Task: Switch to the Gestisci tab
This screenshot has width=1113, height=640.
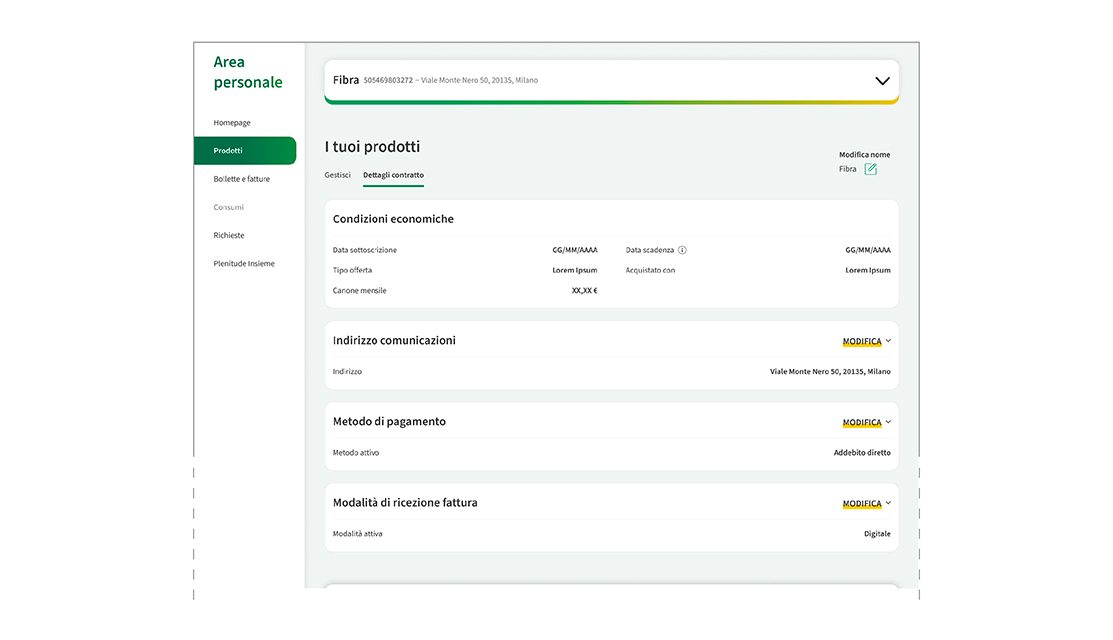Action: coord(337,175)
